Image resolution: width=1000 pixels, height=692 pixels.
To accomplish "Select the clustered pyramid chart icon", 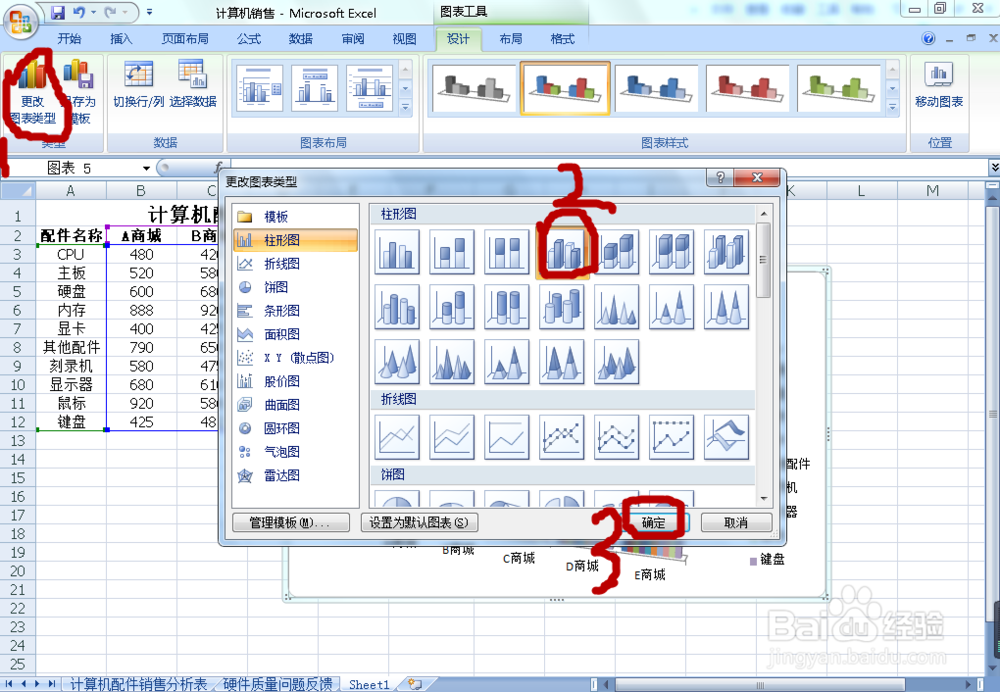I will click(452, 362).
